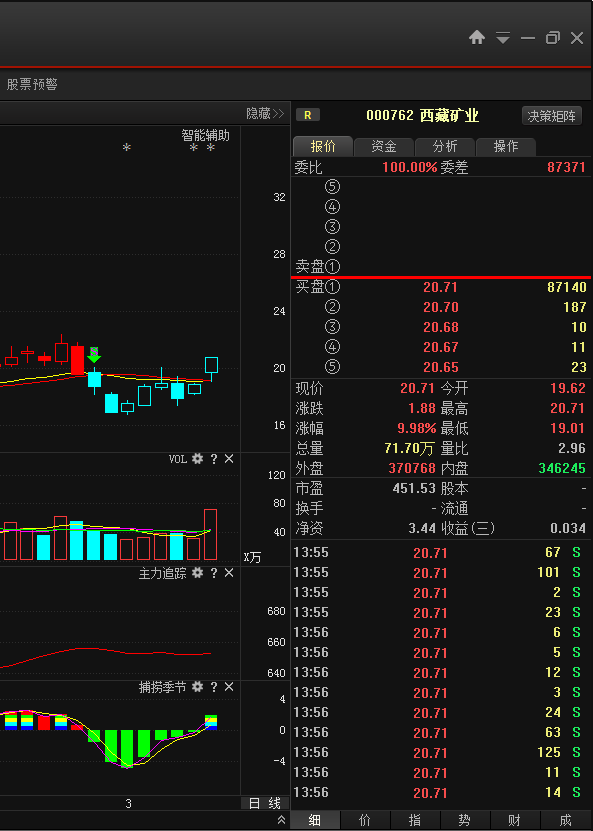Open 股票预警 stock alert

point(32,84)
